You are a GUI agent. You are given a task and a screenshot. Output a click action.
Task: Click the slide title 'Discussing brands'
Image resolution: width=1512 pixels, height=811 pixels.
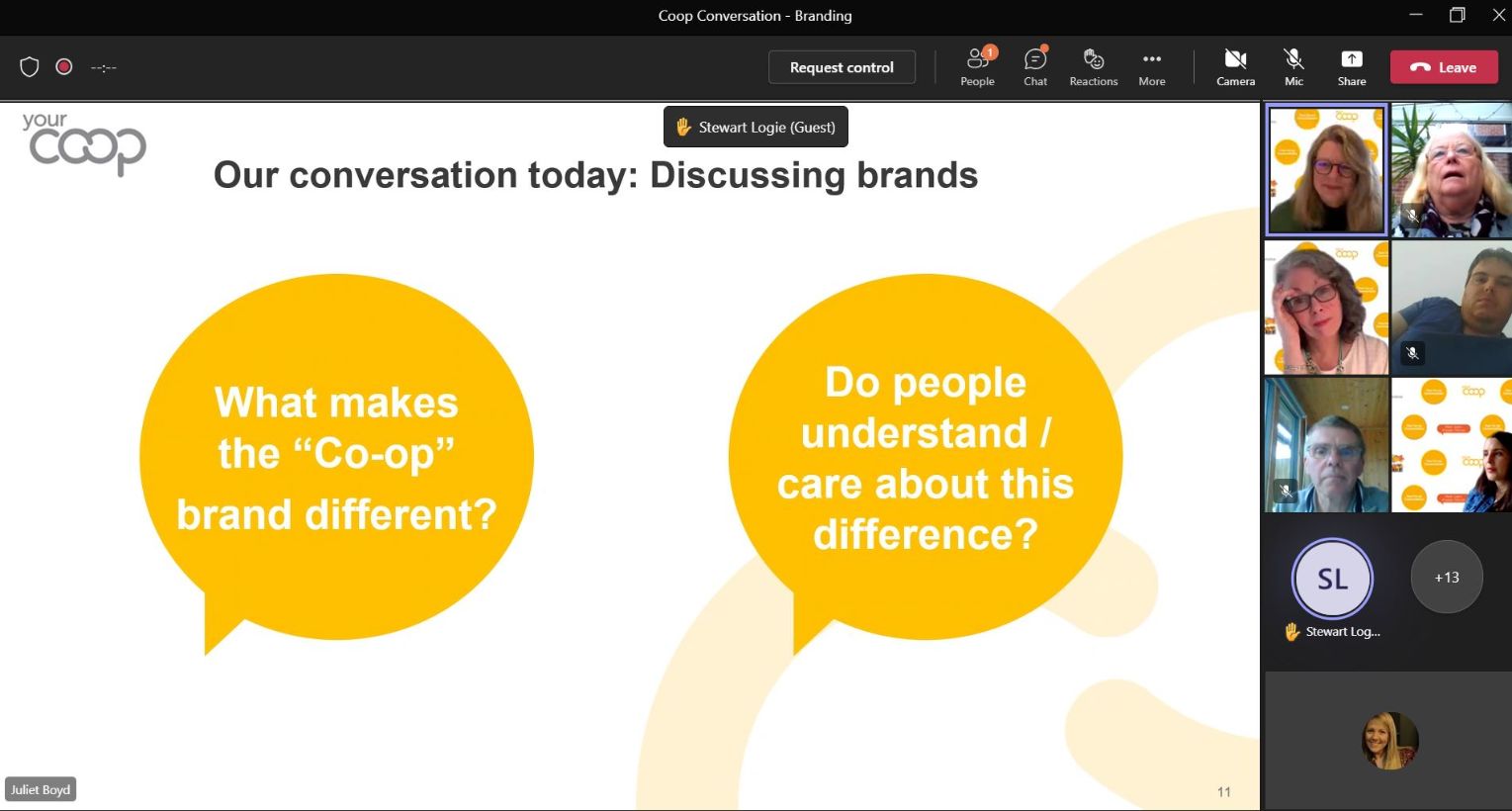[814, 175]
